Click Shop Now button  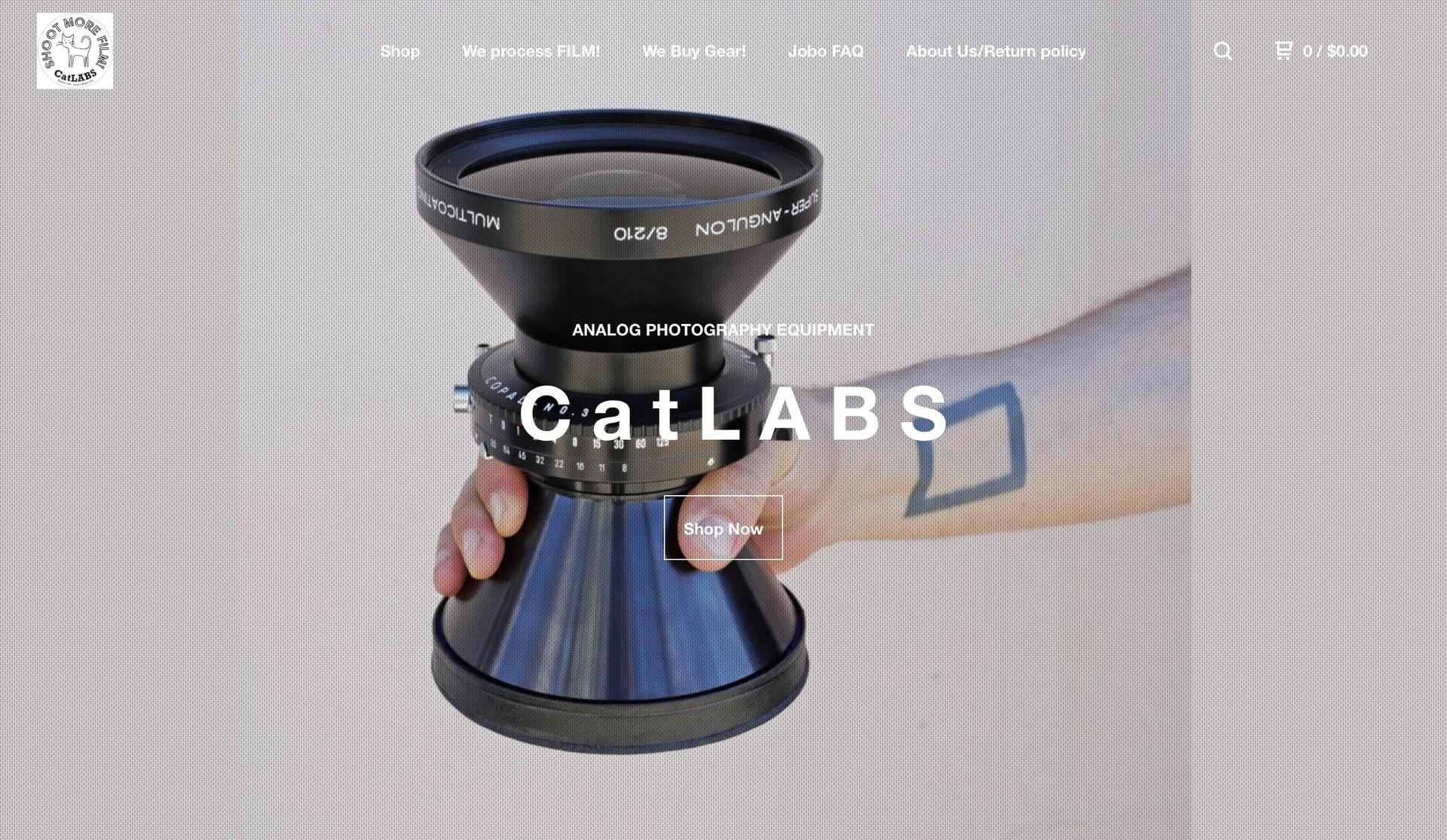tap(723, 528)
